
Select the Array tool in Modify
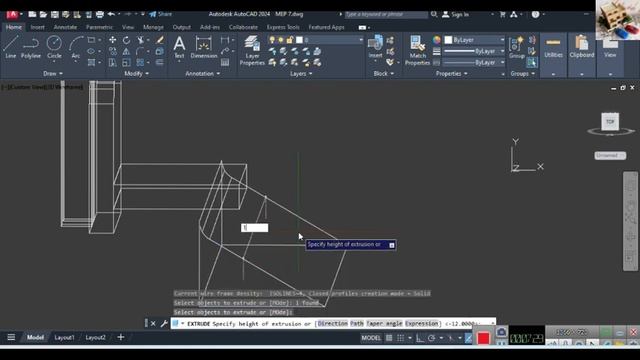(x=140, y=62)
